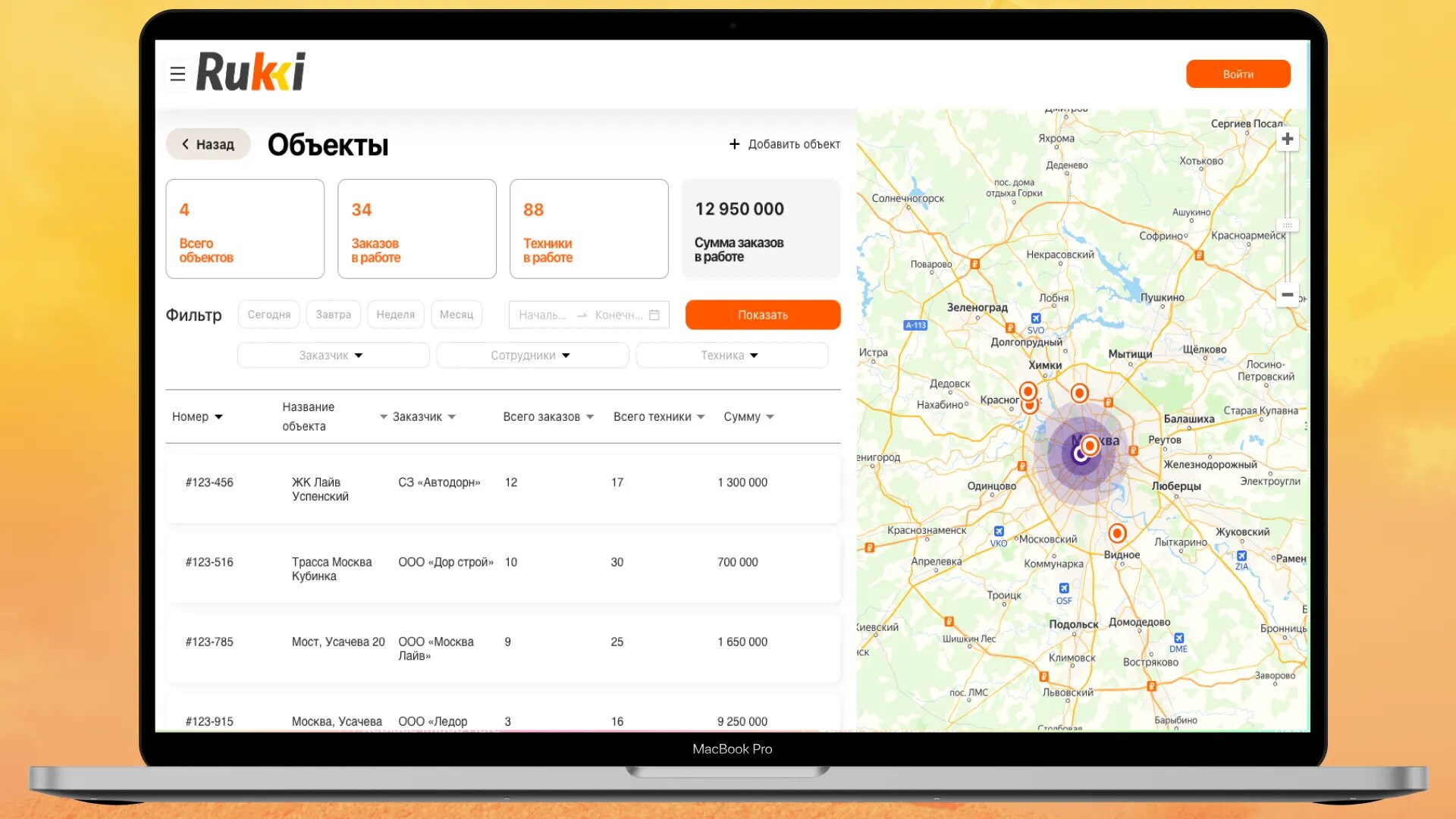Click the map marker near Видное
The image size is (1456, 819).
[x=1117, y=533]
